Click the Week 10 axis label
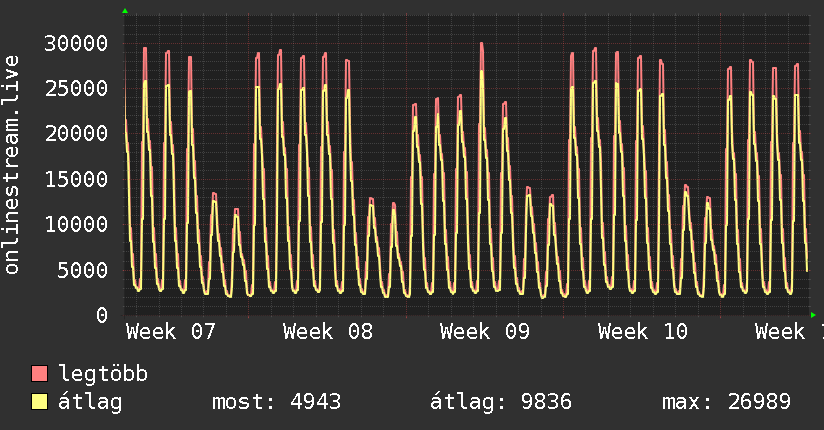Viewport: 824px width, 430px height. 643,331
